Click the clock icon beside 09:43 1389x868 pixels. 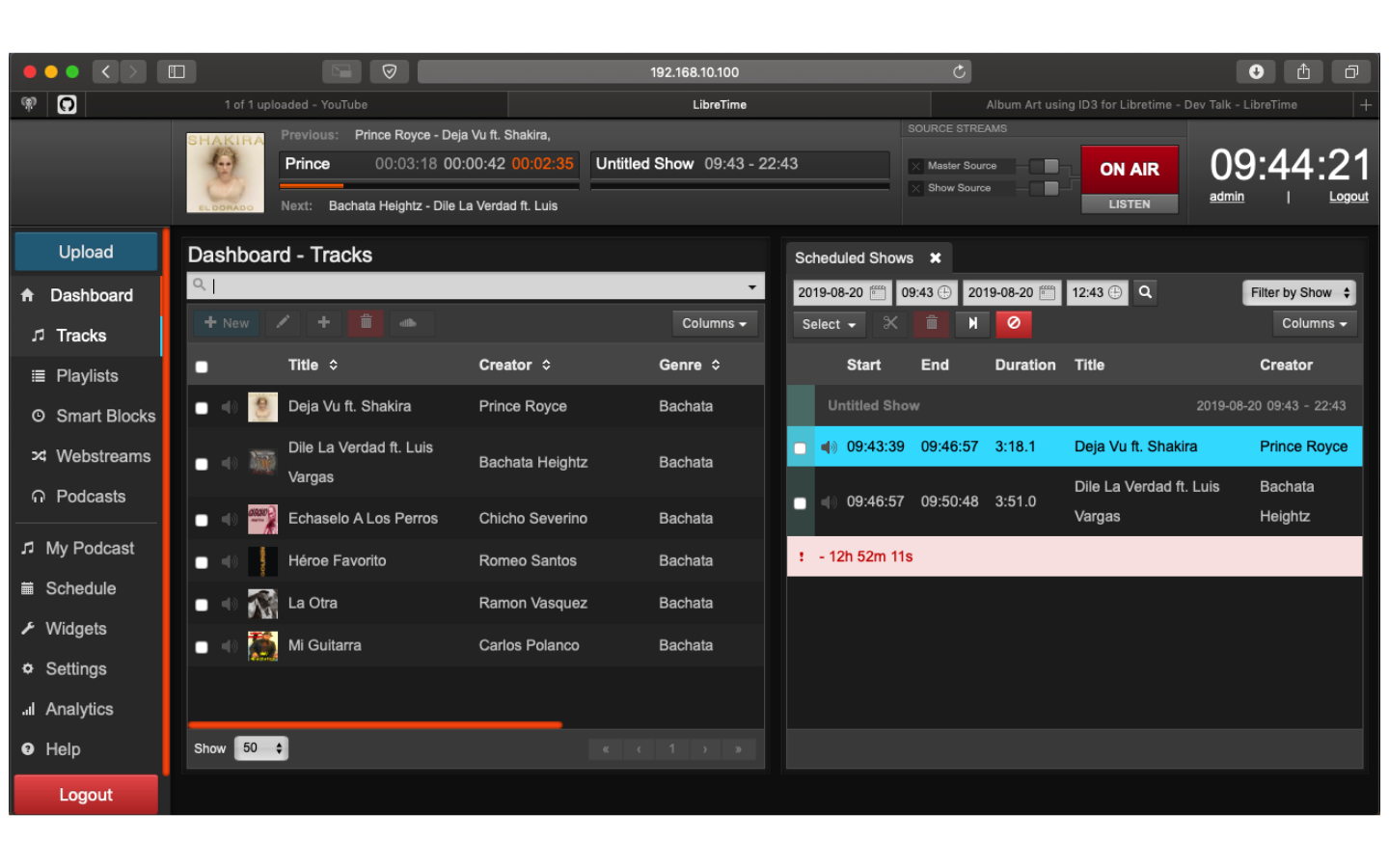944,292
